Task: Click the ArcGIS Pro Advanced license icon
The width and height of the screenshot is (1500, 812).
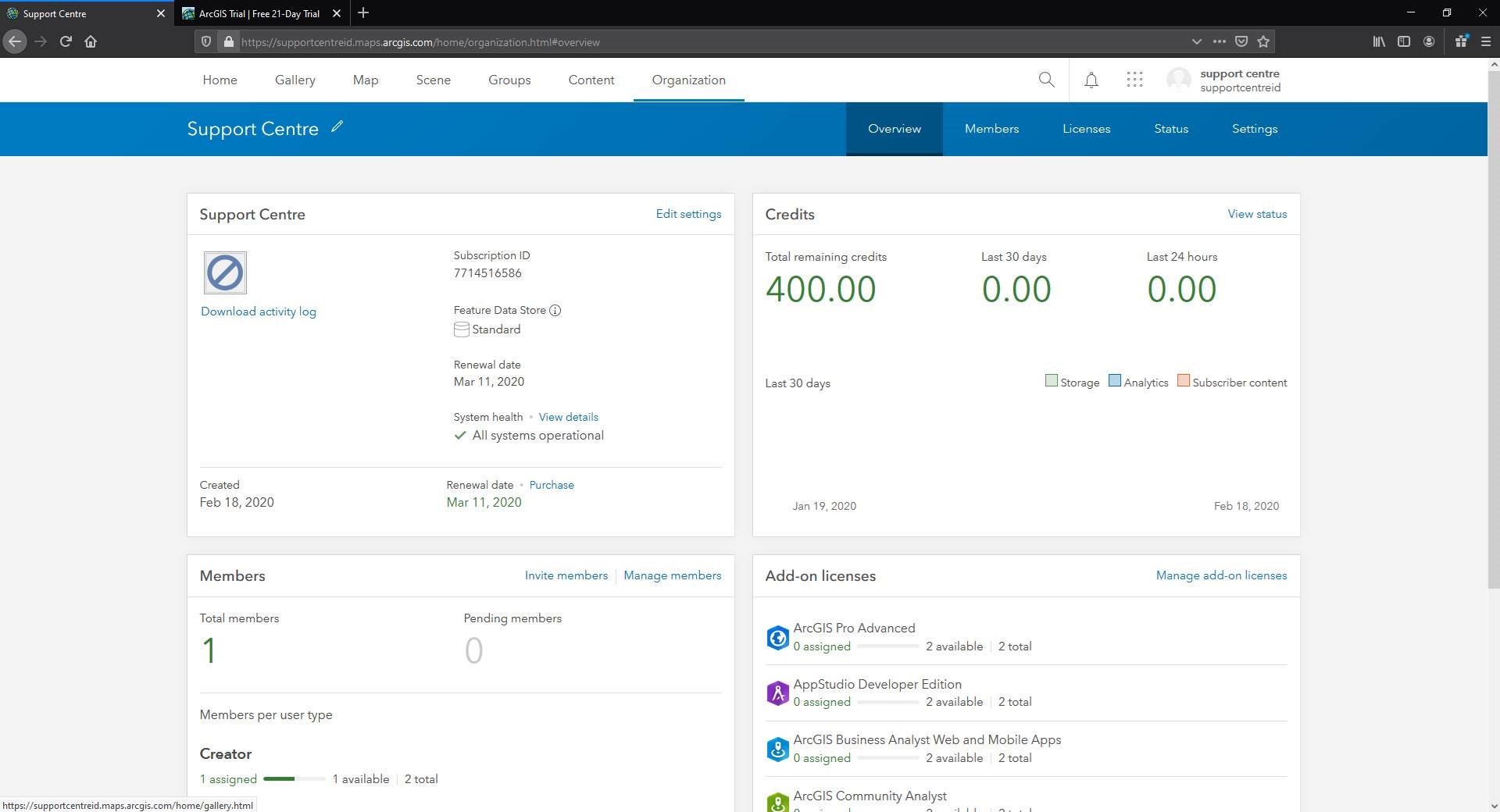Action: pos(777,638)
